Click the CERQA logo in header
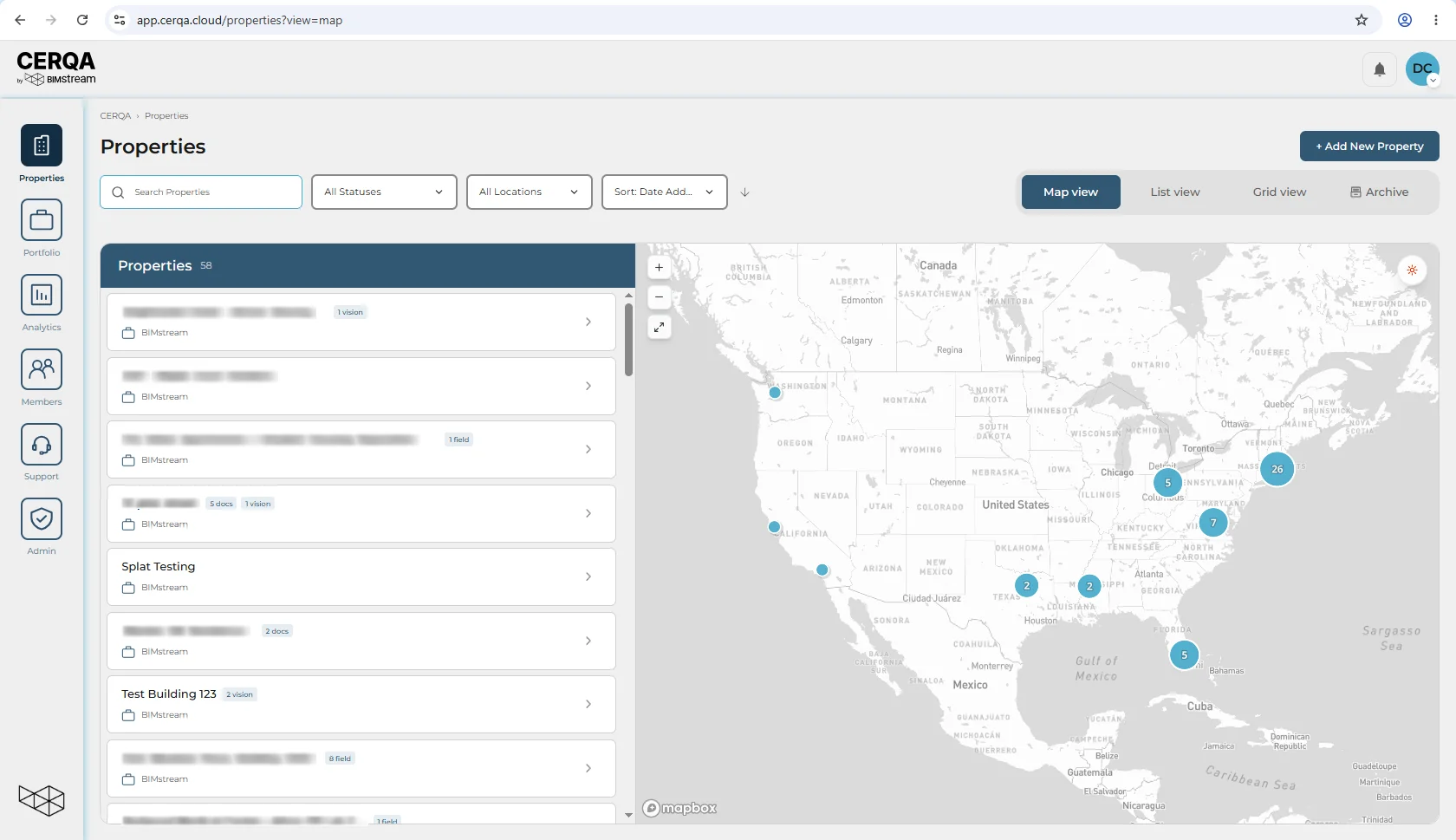1456x840 pixels. [x=56, y=68]
